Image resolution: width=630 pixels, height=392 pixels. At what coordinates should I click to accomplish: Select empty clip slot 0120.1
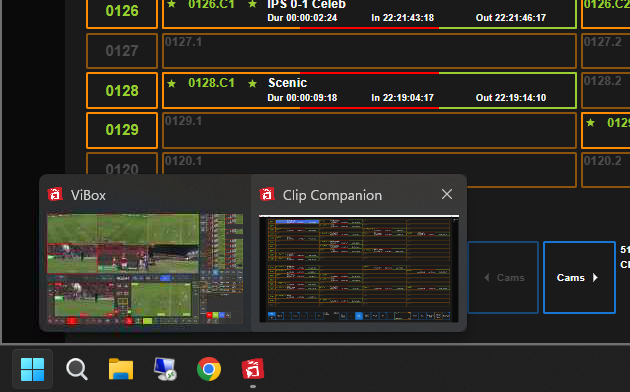369,164
